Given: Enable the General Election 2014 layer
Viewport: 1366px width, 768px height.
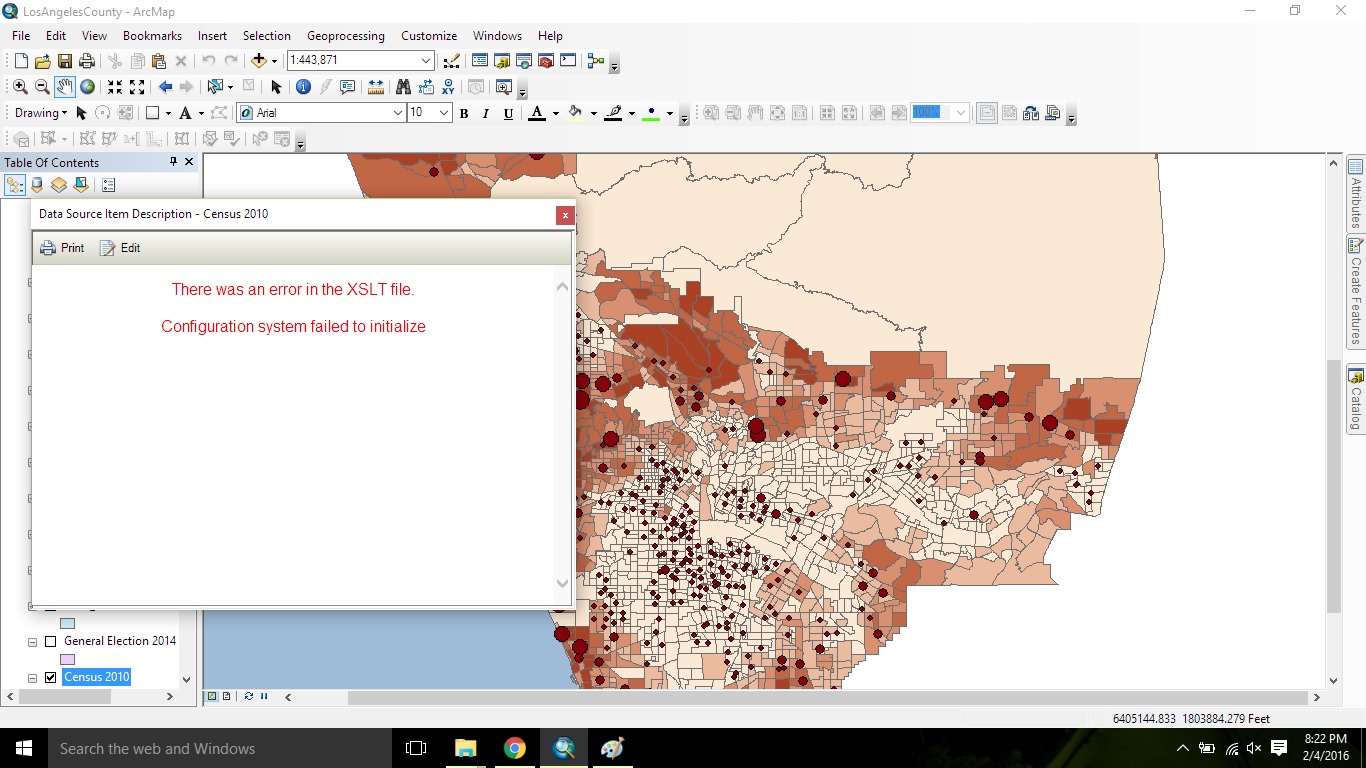Looking at the screenshot, I should 51,641.
